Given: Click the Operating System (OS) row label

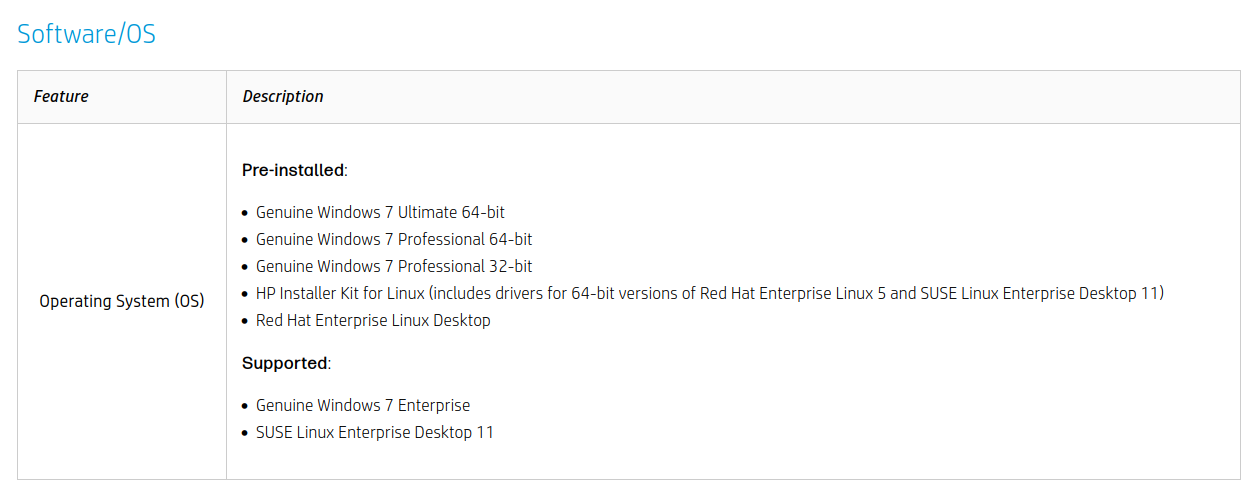Looking at the screenshot, I should click(122, 301).
